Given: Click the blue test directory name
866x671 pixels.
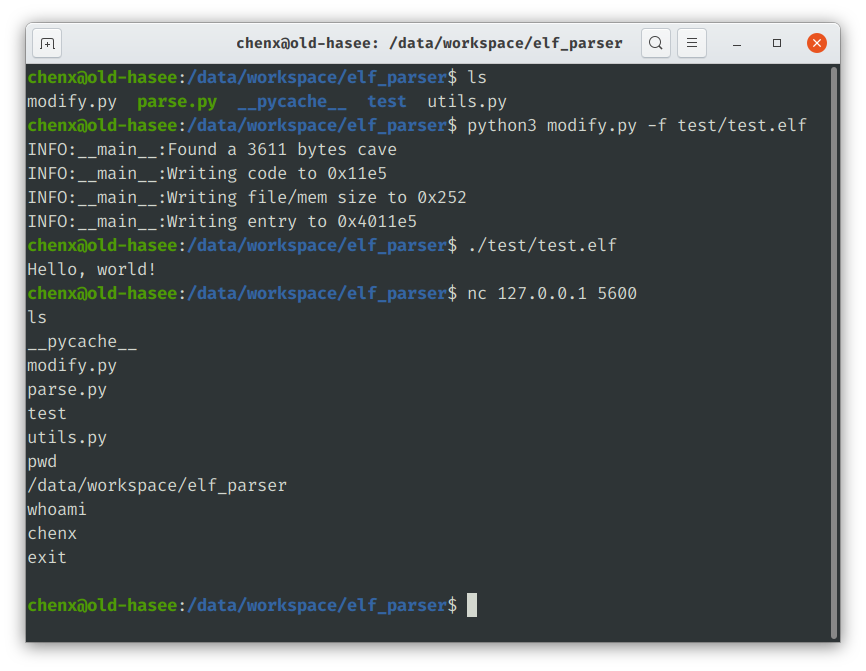Looking at the screenshot, I should click(x=387, y=102).
